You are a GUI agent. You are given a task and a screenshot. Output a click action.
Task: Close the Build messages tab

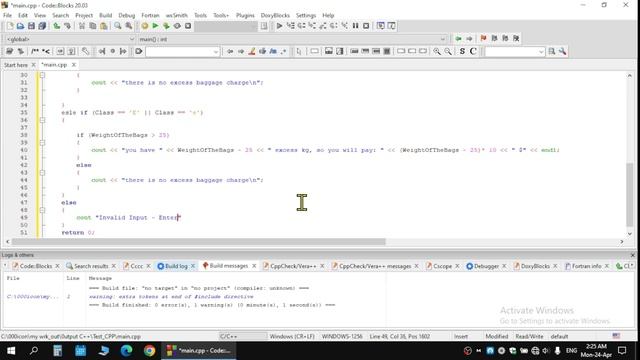(x=254, y=266)
